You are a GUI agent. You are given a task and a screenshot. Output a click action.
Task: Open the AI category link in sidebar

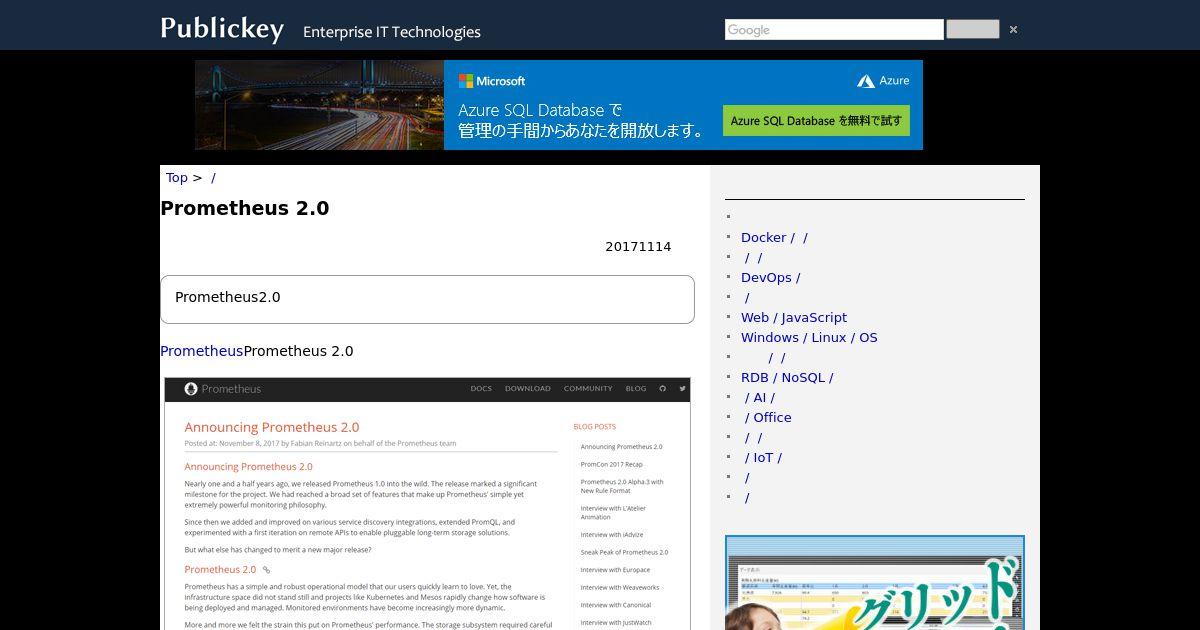[x=759, y=397]
